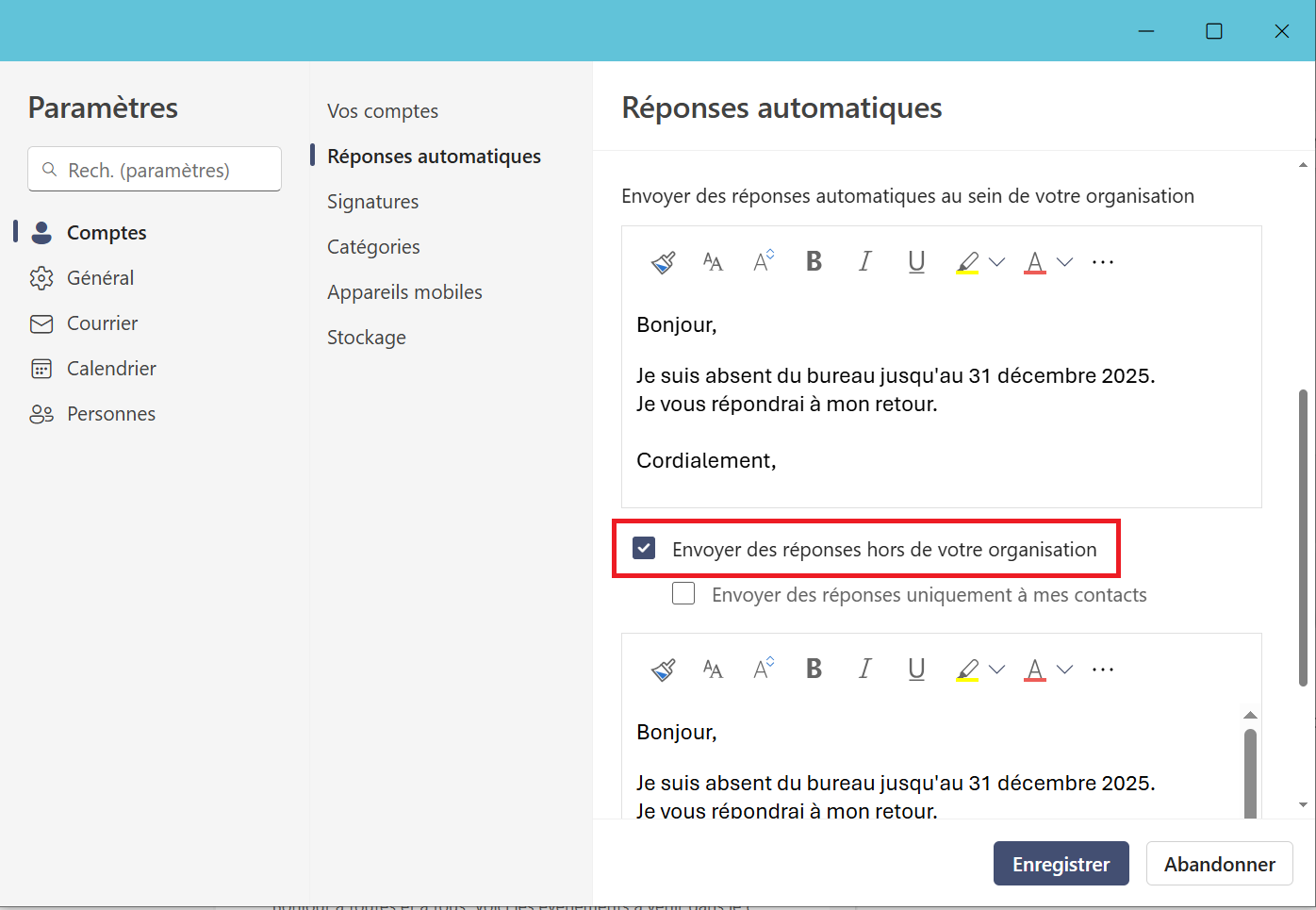Click format painter in internal reply toolbar
1316x910 pixels.
(664, 262)
